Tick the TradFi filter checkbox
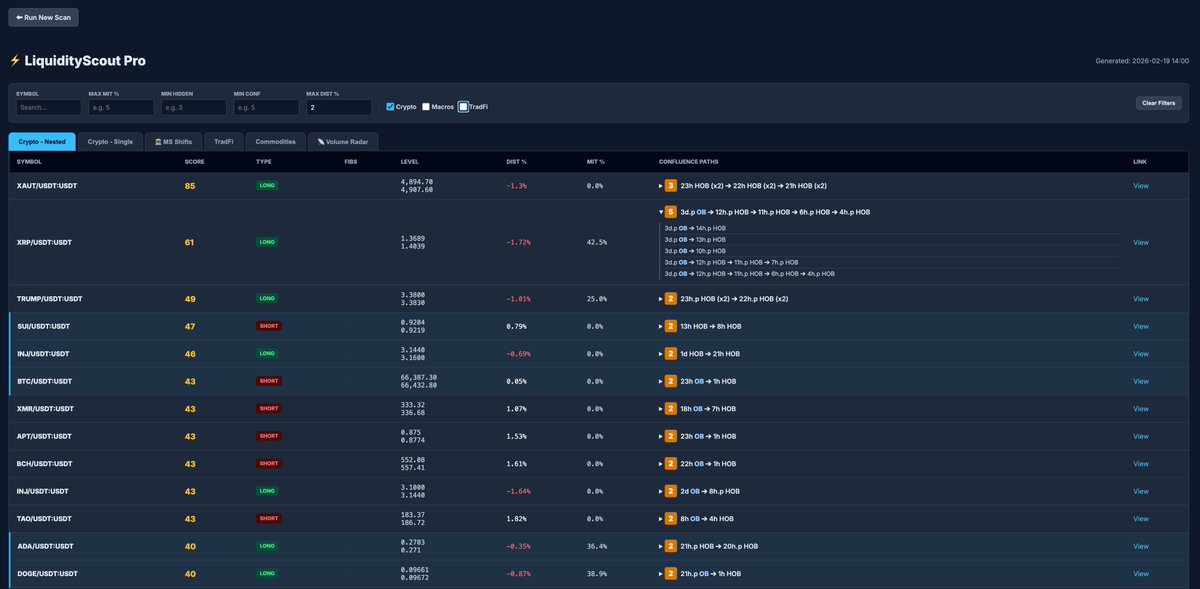Image resolution: width=1200 pixels, height=589 pixels. pyautogui.click(x=463, y=106)
